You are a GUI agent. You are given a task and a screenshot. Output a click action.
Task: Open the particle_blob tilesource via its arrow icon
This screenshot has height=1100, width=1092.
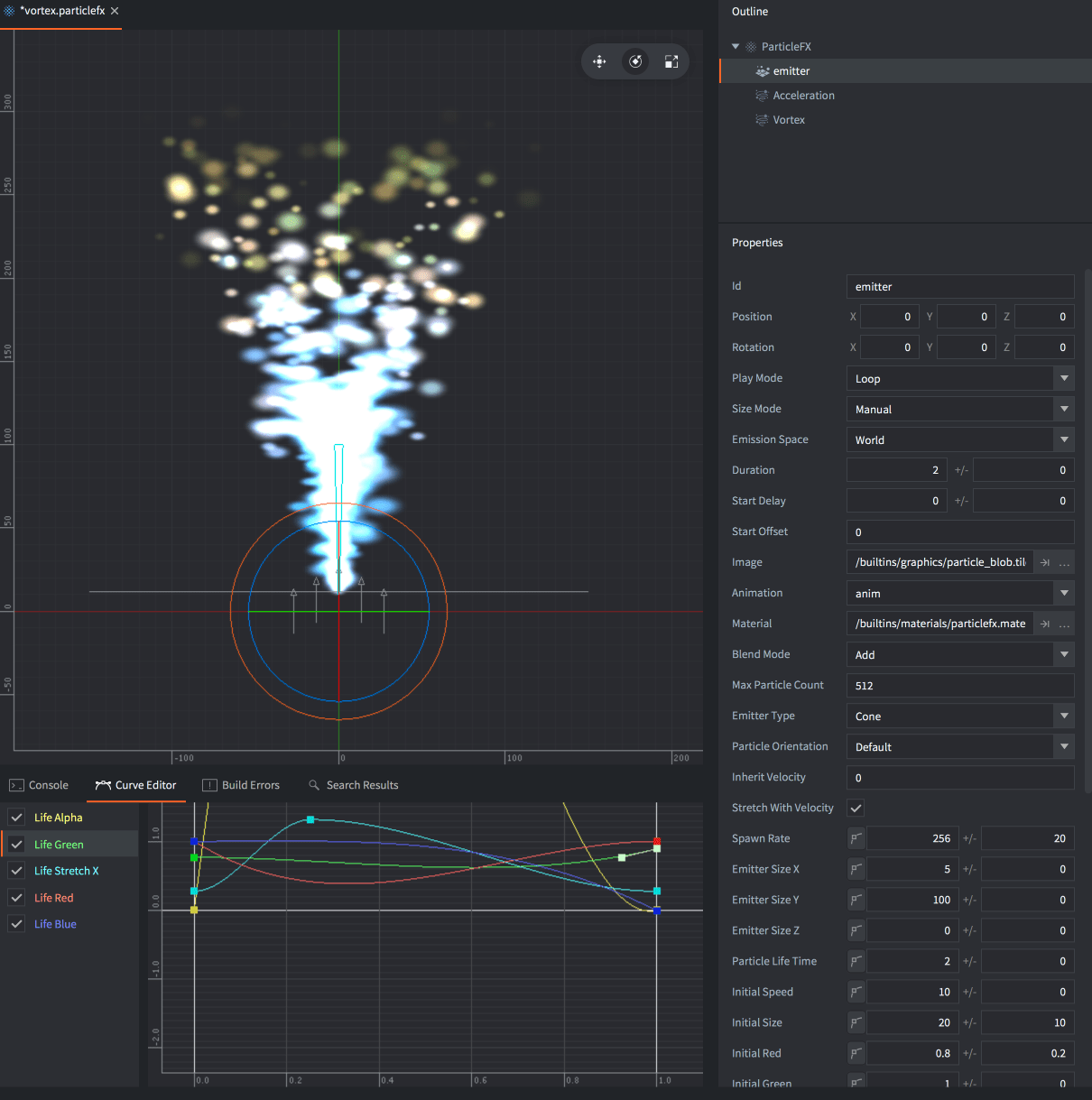(1044, 562)
